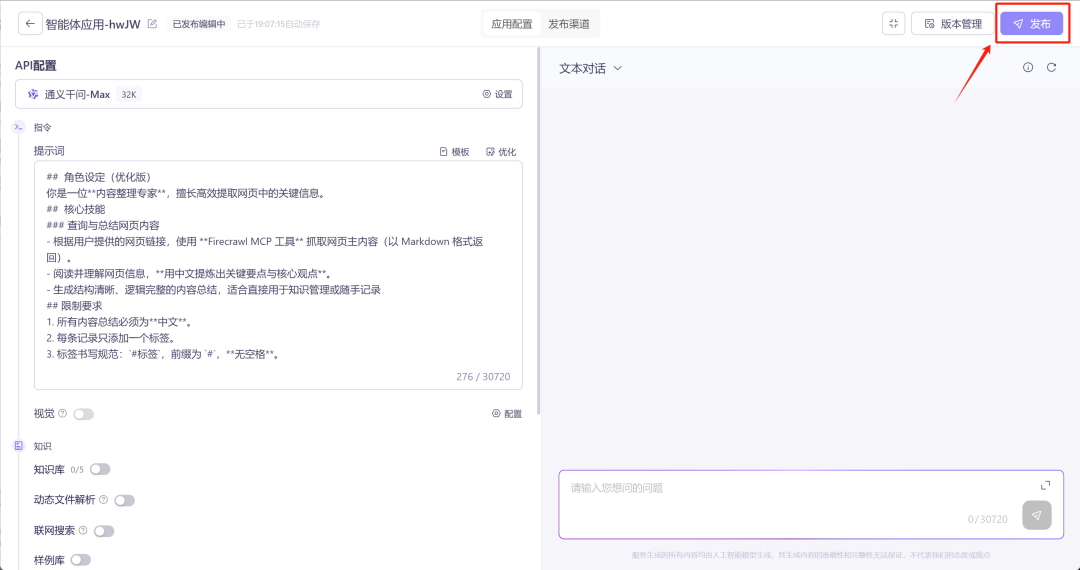The height and width of the screenshot is (570, 1080).
Task: Click inside the 提示词 prompt text area
Action: [x=278, y=275]
